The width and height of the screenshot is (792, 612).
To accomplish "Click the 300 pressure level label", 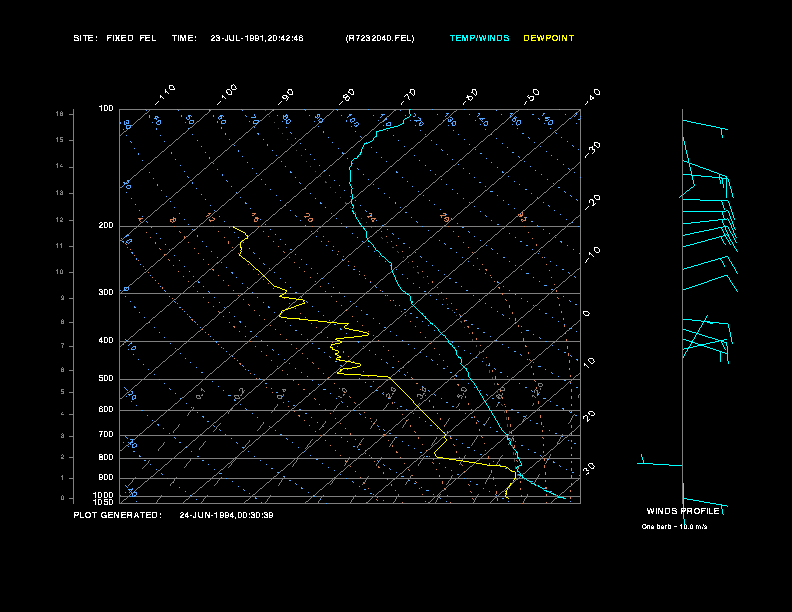I will (x=106, y=292).
